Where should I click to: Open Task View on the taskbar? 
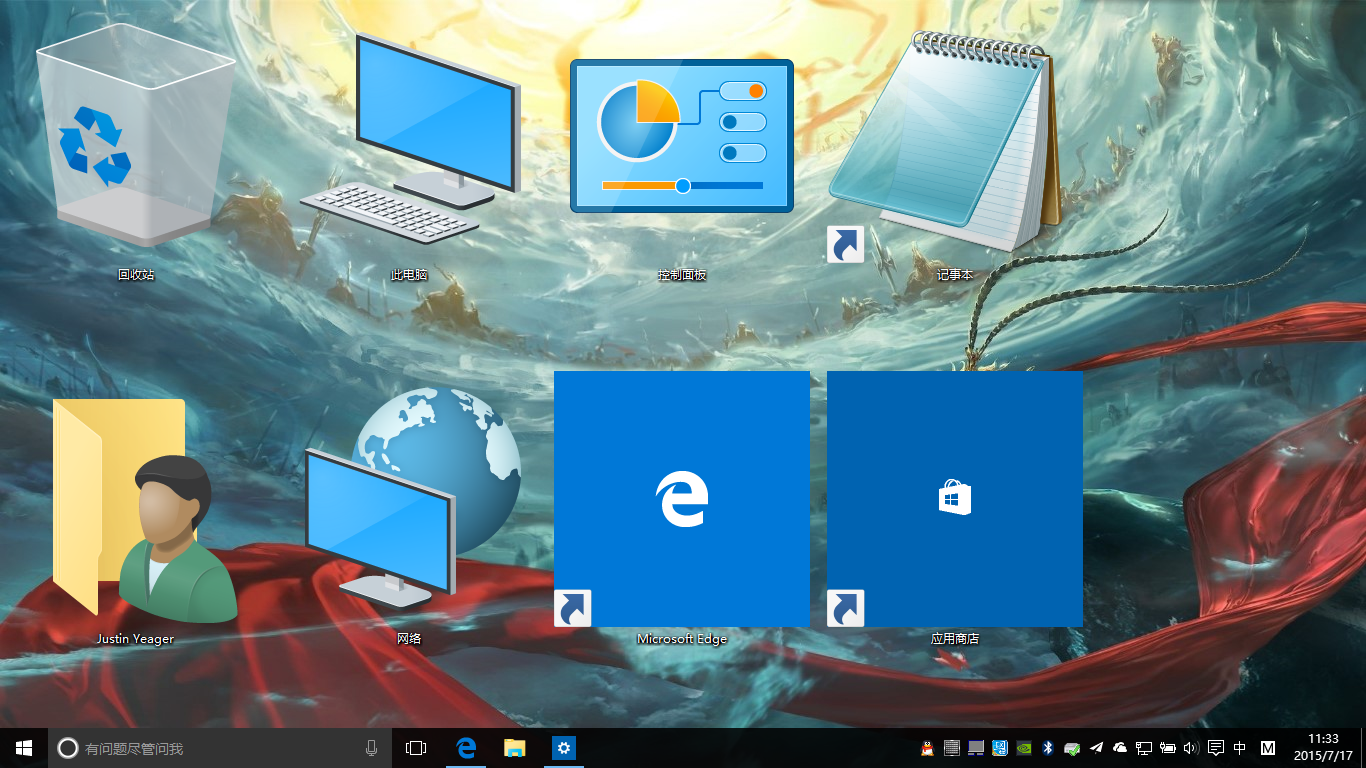click(x=415, y=747)
